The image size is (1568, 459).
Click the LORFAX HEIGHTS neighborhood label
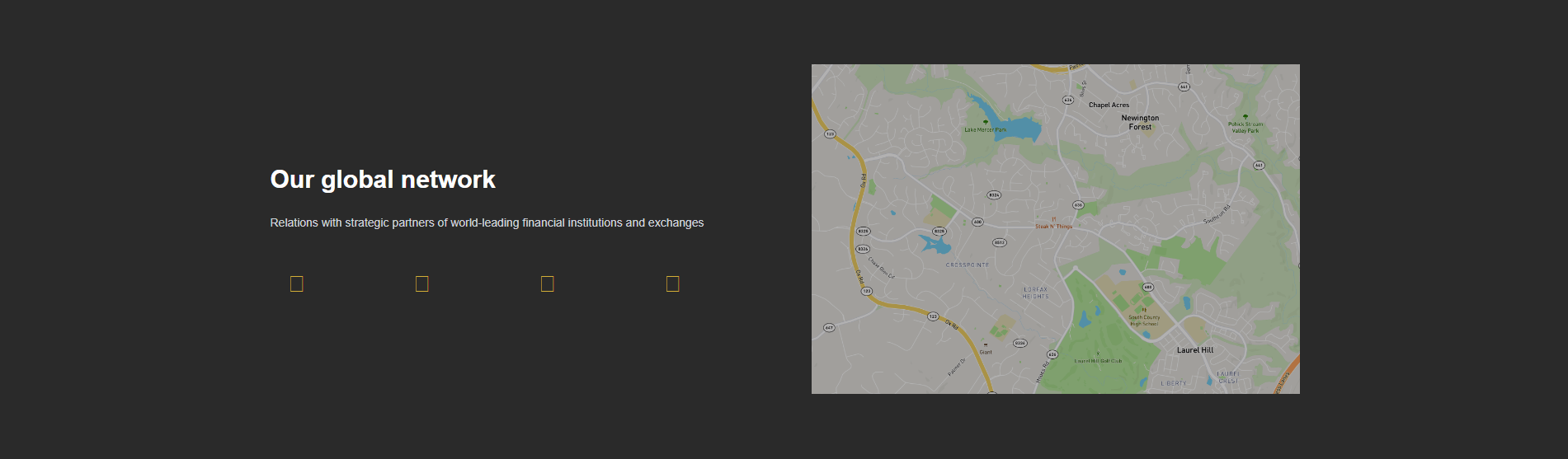1036,293
